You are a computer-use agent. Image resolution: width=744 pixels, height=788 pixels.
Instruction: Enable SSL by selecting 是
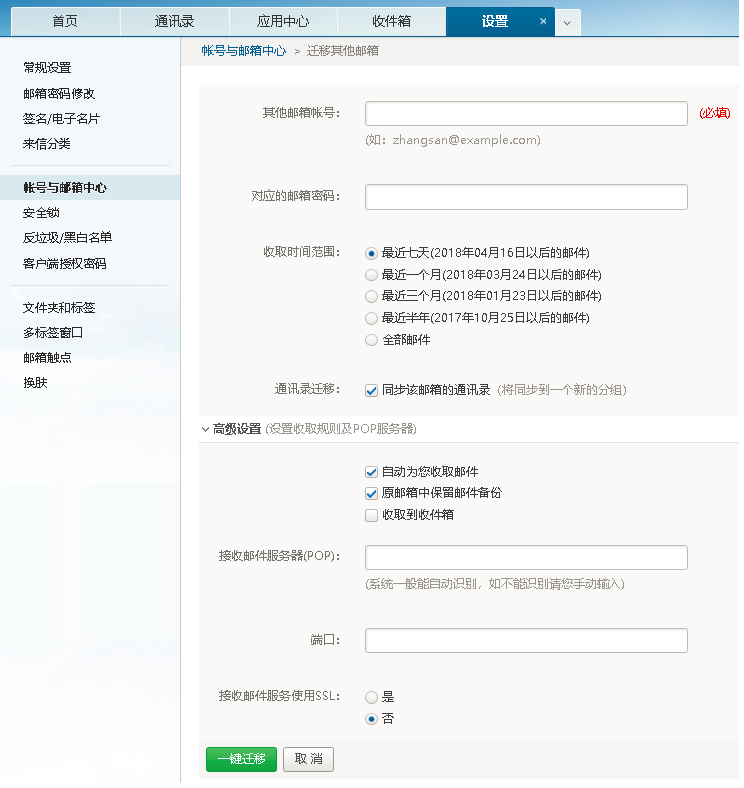pyautogui.click(x=372, y=697)
